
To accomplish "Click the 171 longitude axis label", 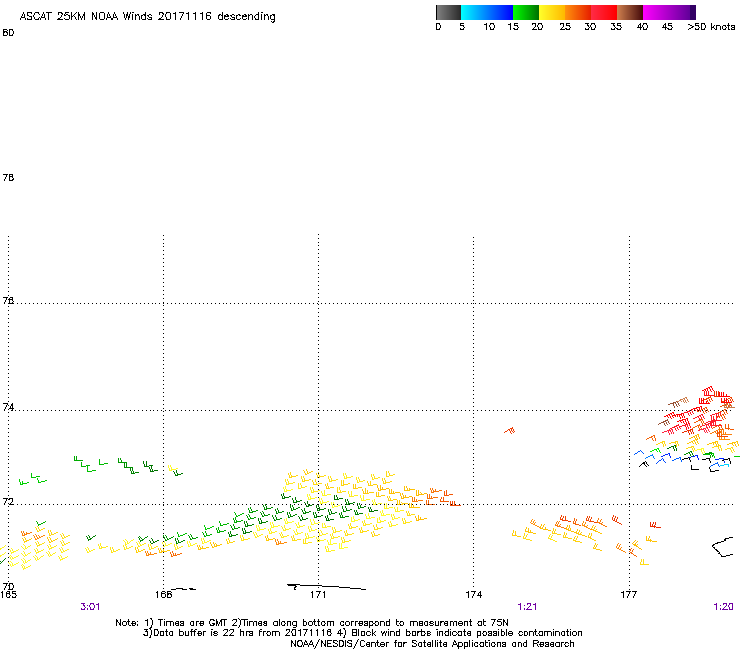I will [318, 595].
